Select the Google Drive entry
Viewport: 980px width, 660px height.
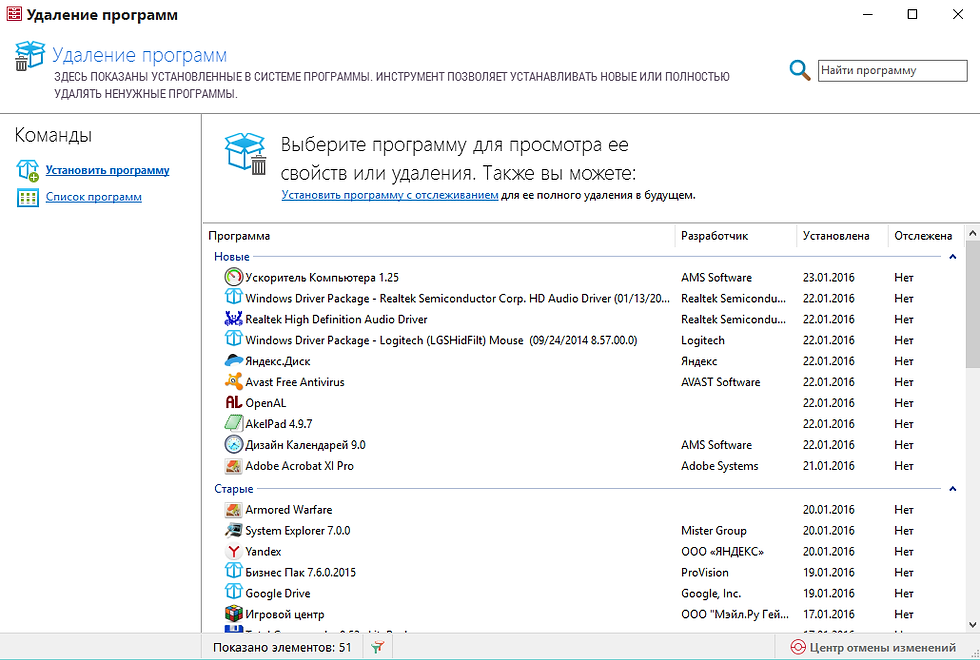coord(584,593)
